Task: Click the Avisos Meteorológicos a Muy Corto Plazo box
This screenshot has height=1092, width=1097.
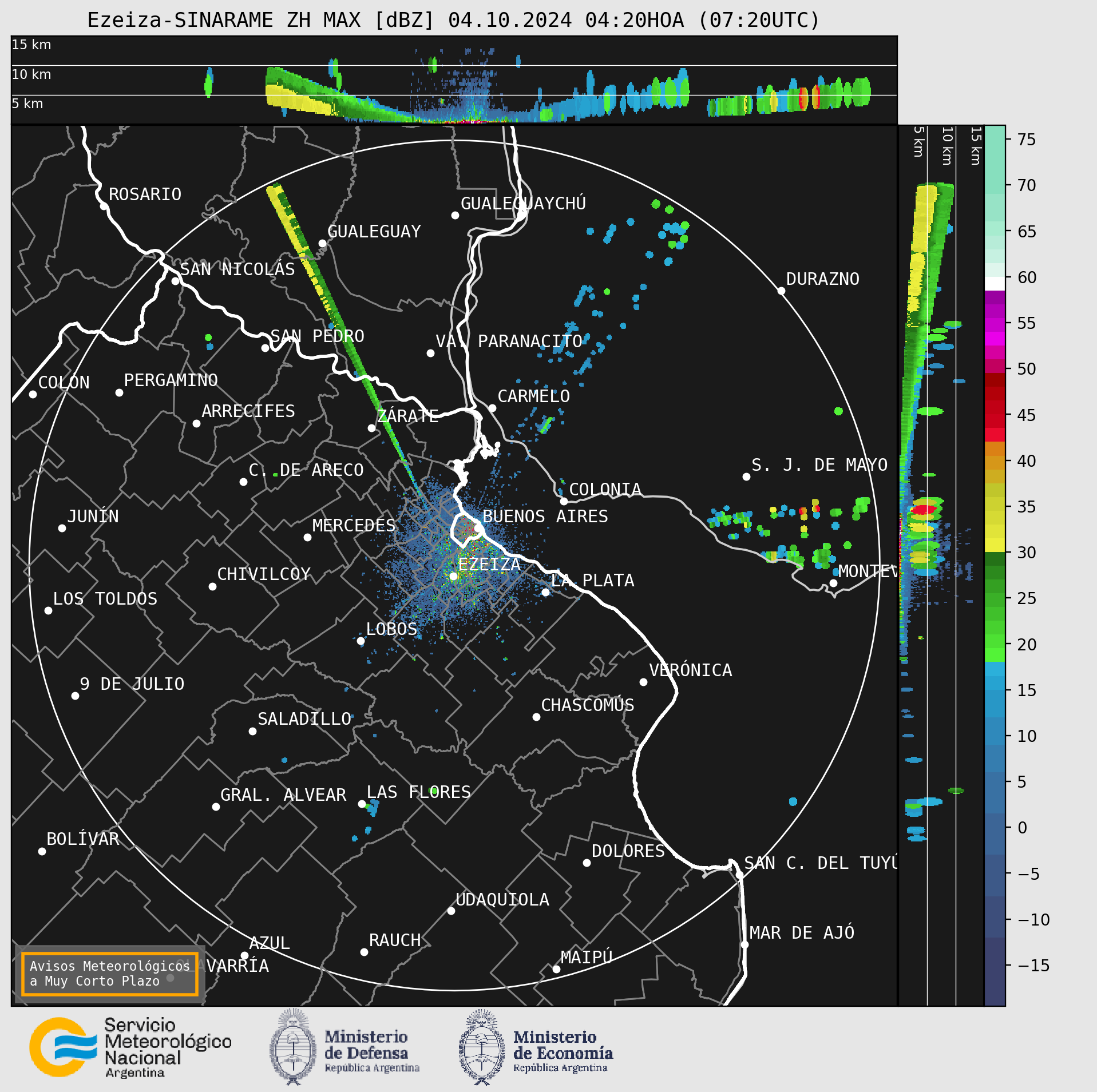Action: pos(109,974)
